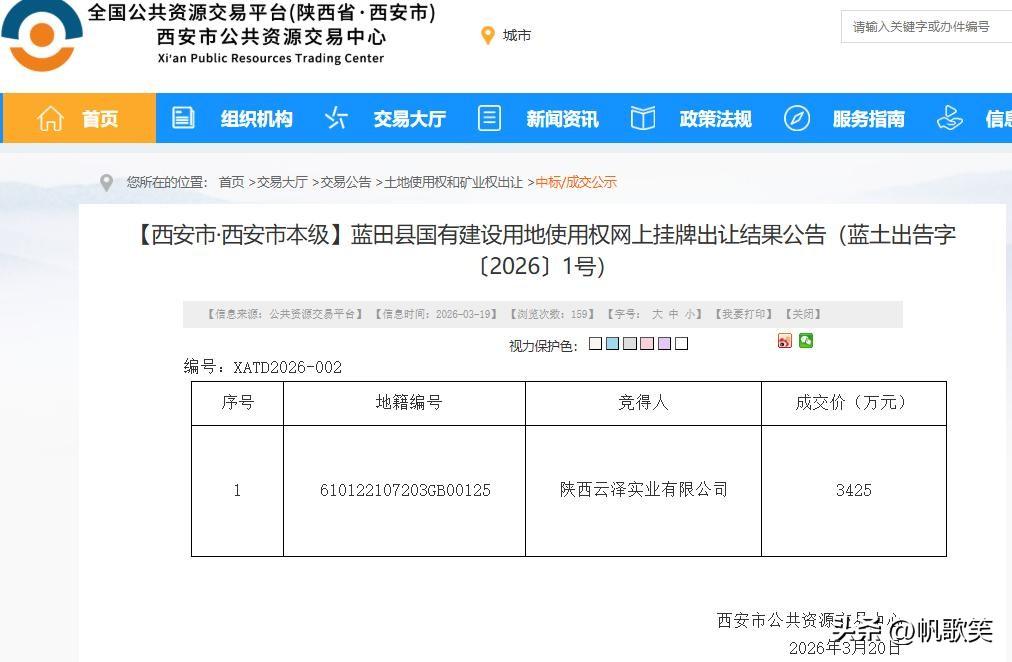This screenshot has width=1012, height=662.
Task: Click the 浏览次数:159 text
Action: 552,314
